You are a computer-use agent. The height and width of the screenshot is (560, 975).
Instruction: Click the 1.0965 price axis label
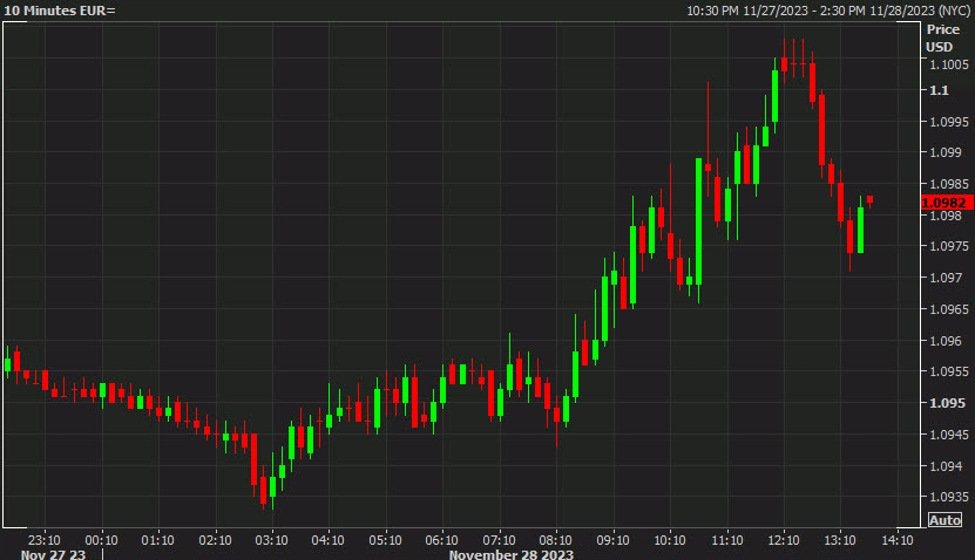coord(945,309)
